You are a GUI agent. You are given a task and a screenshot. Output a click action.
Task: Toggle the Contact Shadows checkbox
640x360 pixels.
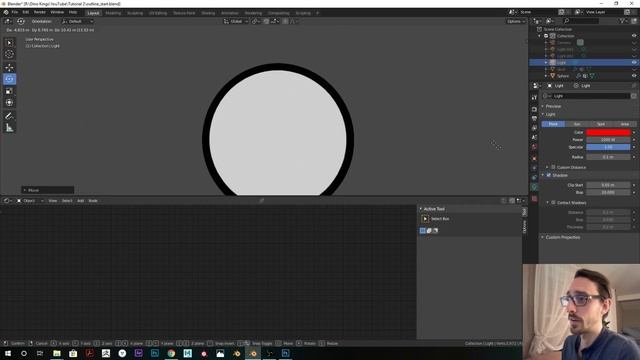point(553,202)
